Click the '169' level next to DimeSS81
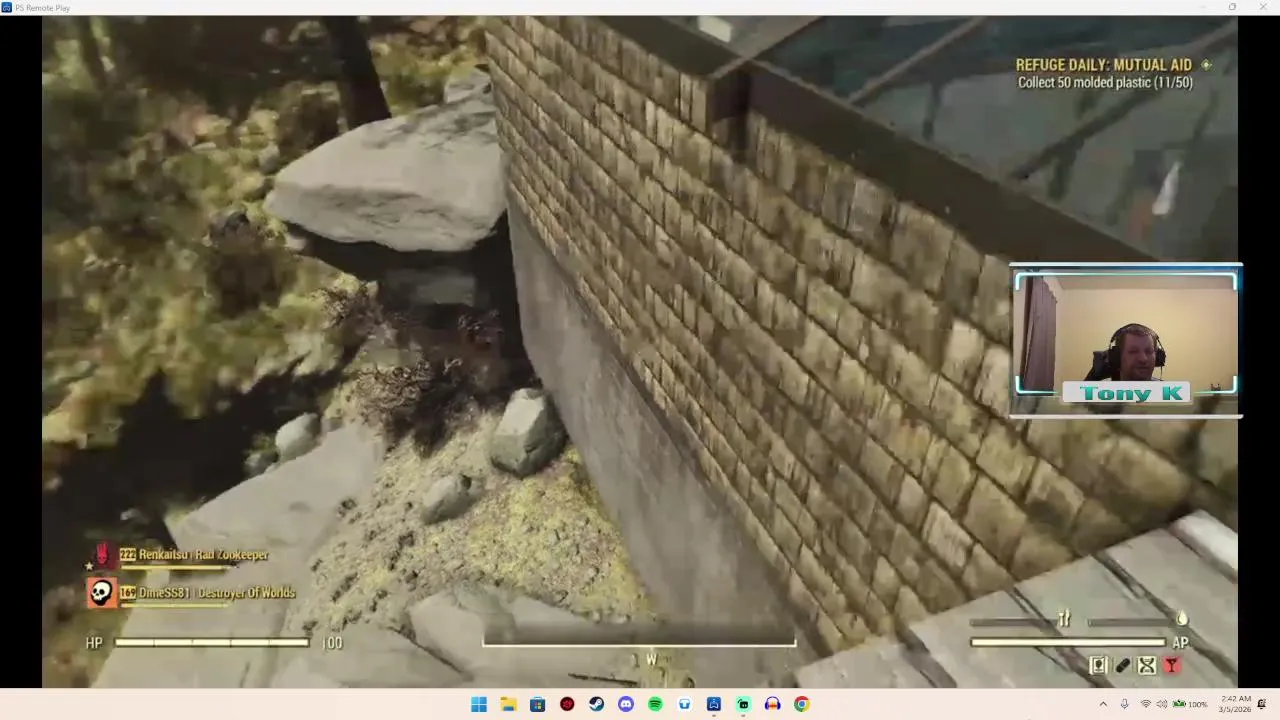Screen dimensions: 1280x720 [127, 593]
